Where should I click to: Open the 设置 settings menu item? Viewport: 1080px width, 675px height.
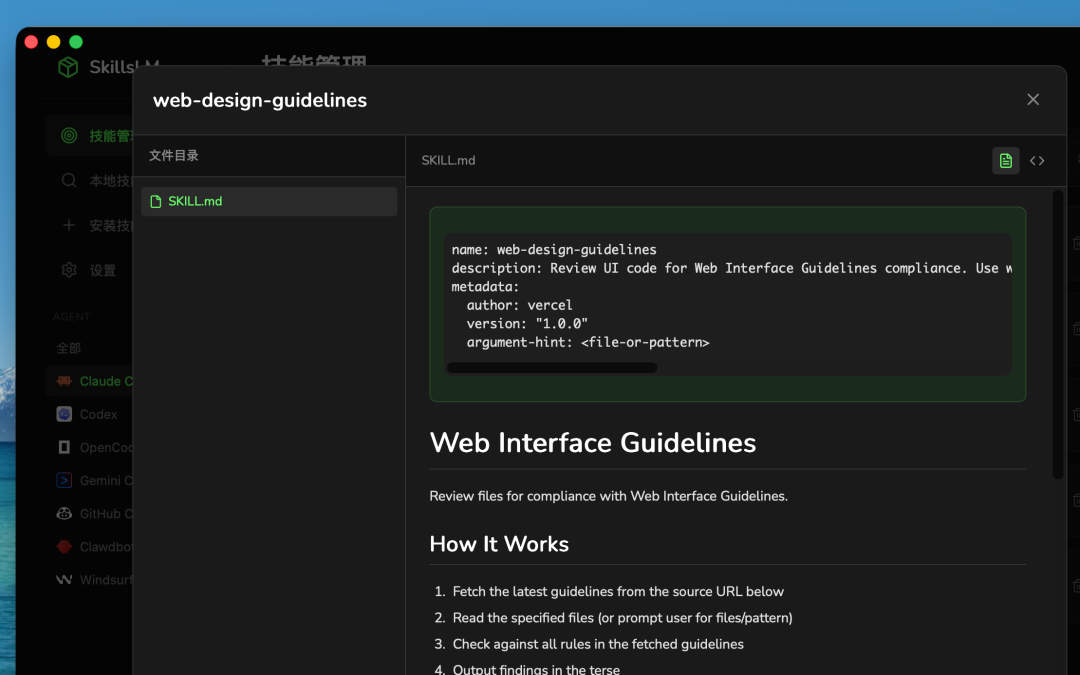(x=103, y=271)
